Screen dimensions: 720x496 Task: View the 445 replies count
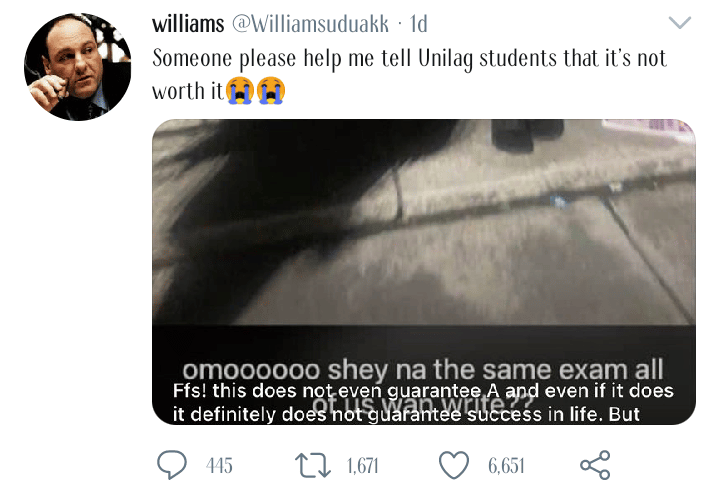[x=219, y=466]
